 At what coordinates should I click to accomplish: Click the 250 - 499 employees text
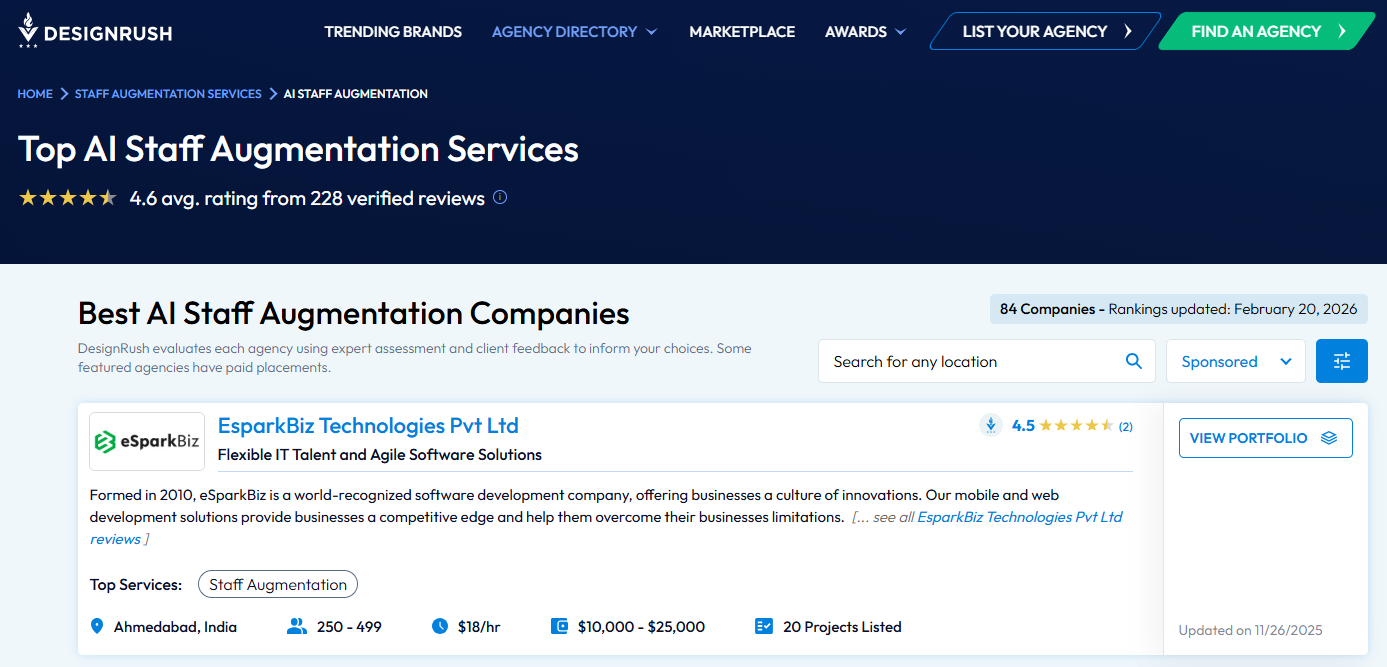pyautogui.click(x=349, y=627)
